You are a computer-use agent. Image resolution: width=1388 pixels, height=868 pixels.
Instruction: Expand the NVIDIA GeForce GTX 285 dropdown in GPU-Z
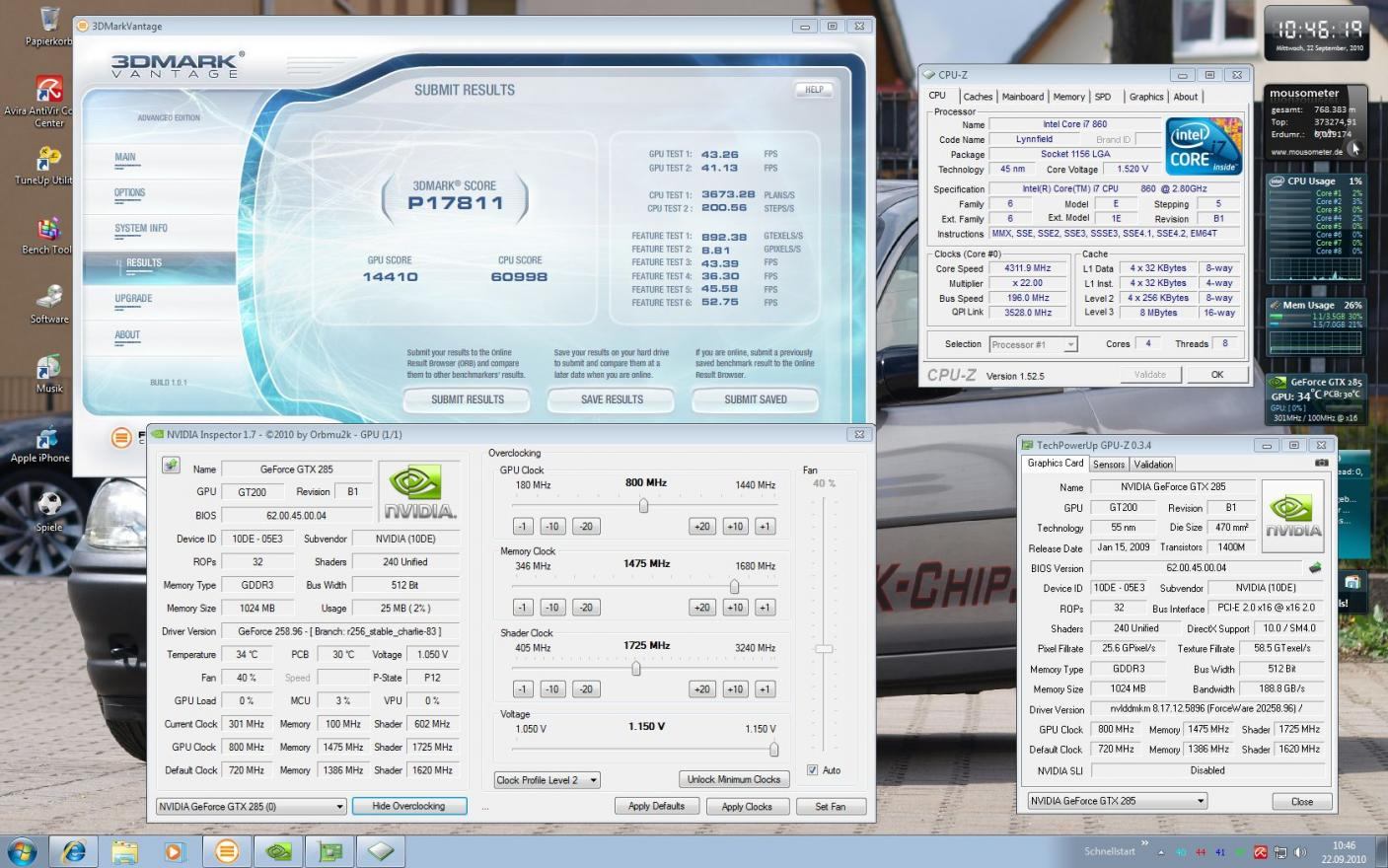coord(1118,801)
